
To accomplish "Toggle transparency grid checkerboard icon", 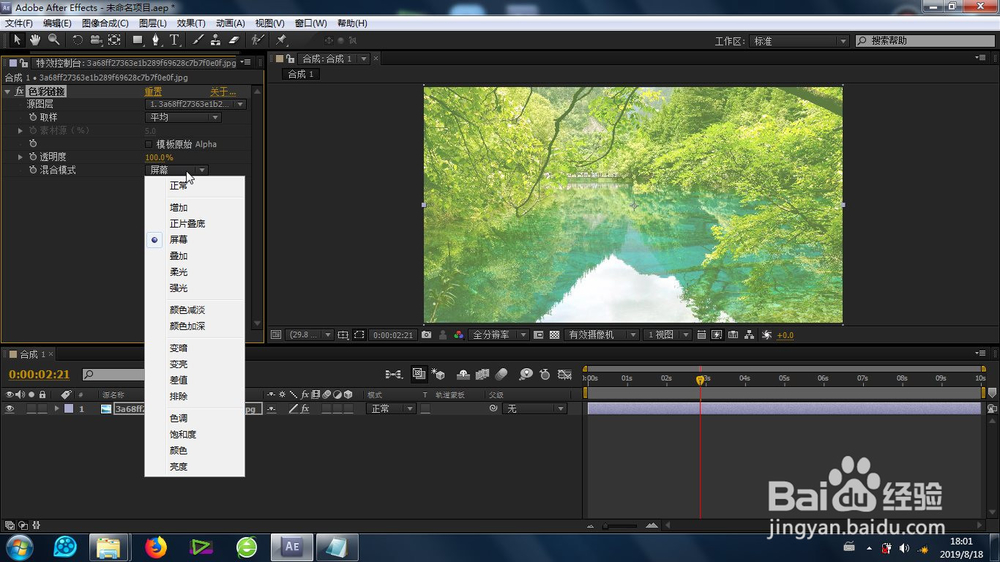I will (554, 335).
